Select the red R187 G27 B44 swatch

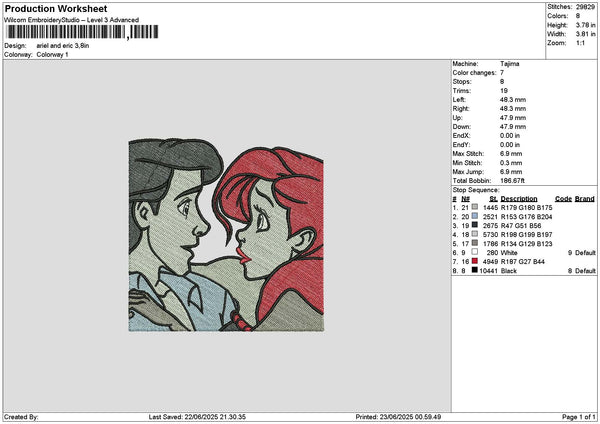pos(475,261)
